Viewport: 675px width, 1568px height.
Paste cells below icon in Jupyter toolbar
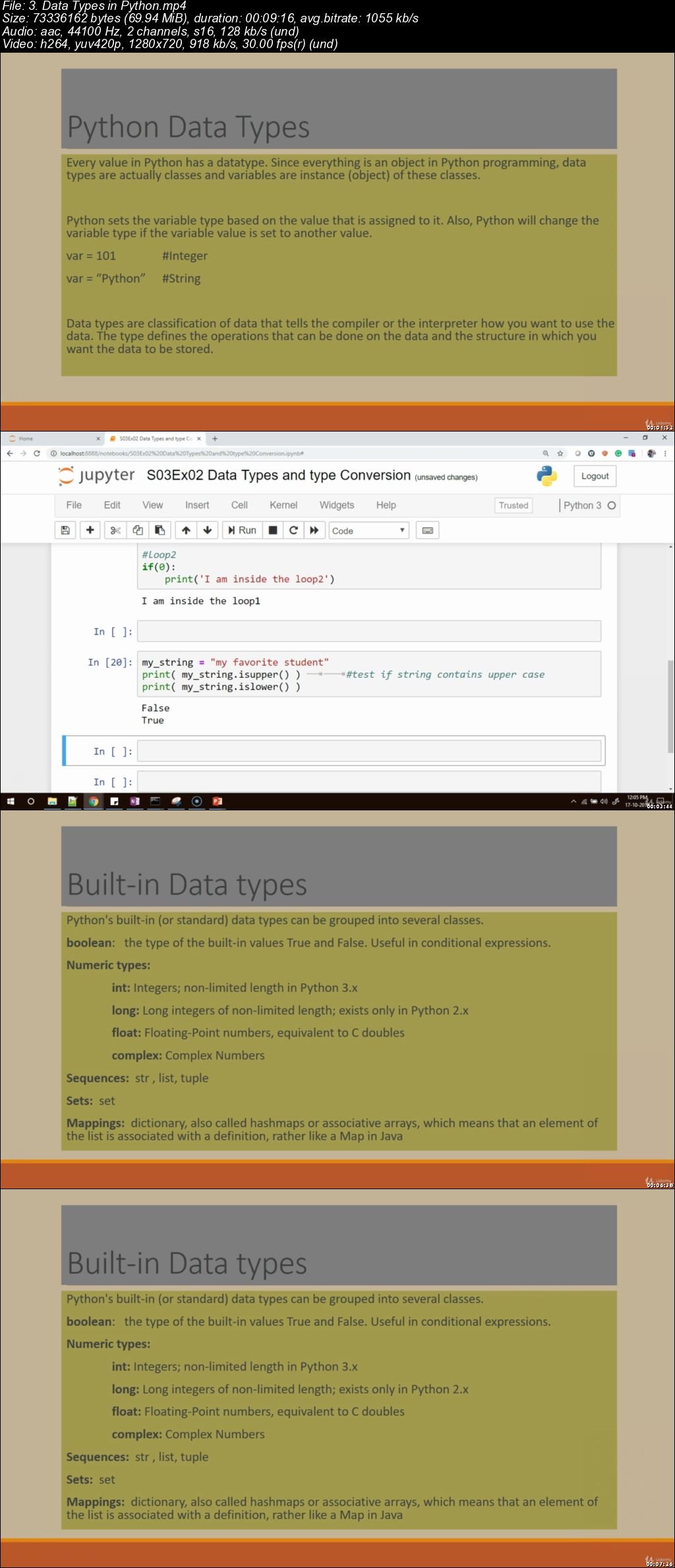tap(160, 530)
